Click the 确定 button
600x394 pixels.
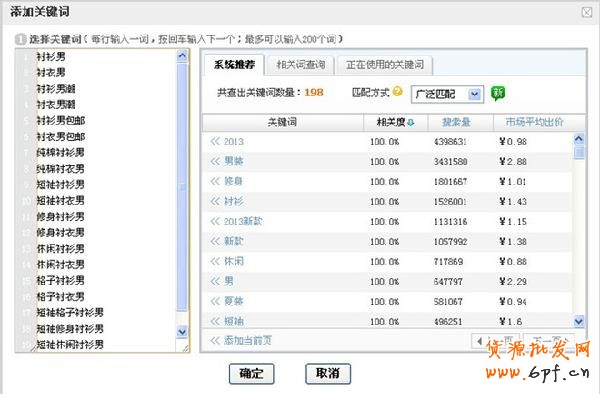[x=251, y=373]
